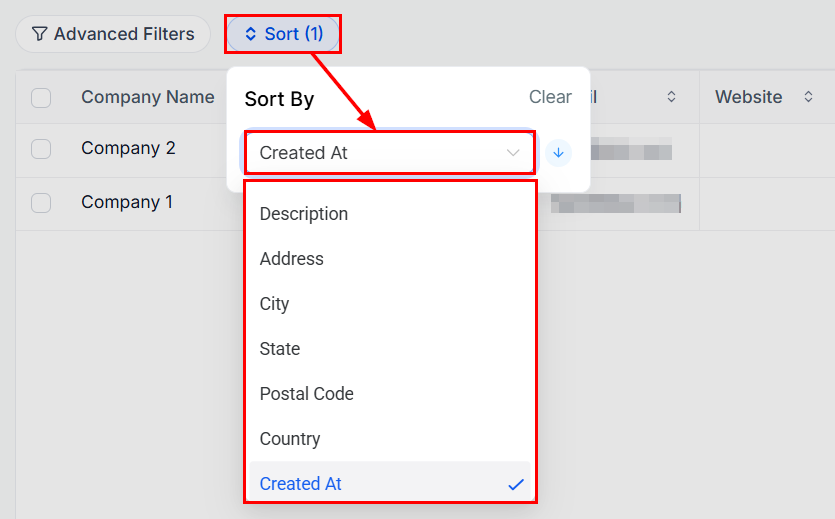Pick State from the dropdown list
Screen dimensions: 835x519
pyautogui.click(x=280, y=349)
